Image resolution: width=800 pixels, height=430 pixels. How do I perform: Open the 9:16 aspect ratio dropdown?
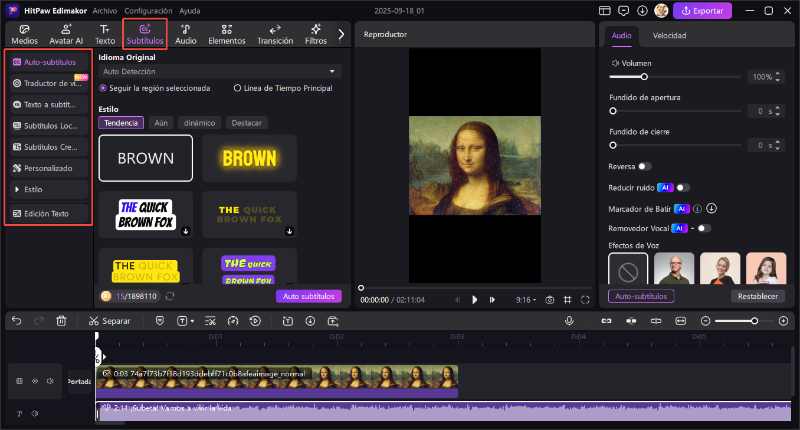point(526,300)
